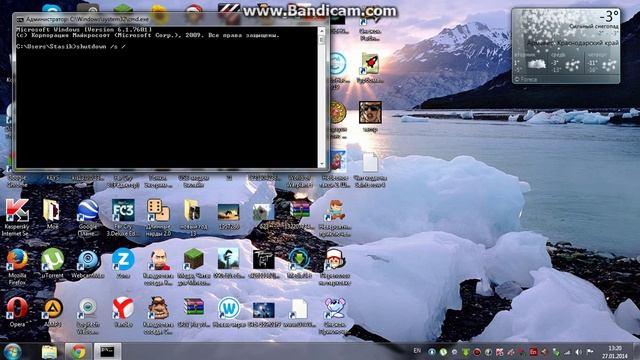
Task: Click the last forecast day snow icon
Action: [x=609, y=64]
